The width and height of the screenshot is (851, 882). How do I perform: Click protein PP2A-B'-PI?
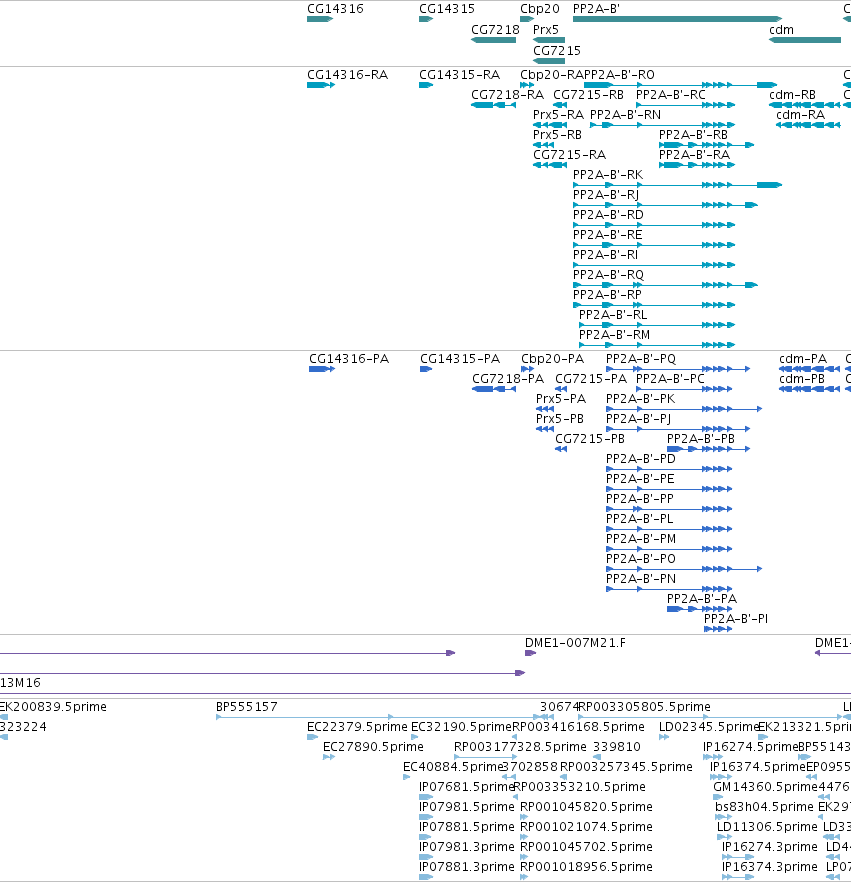(718, 629)
